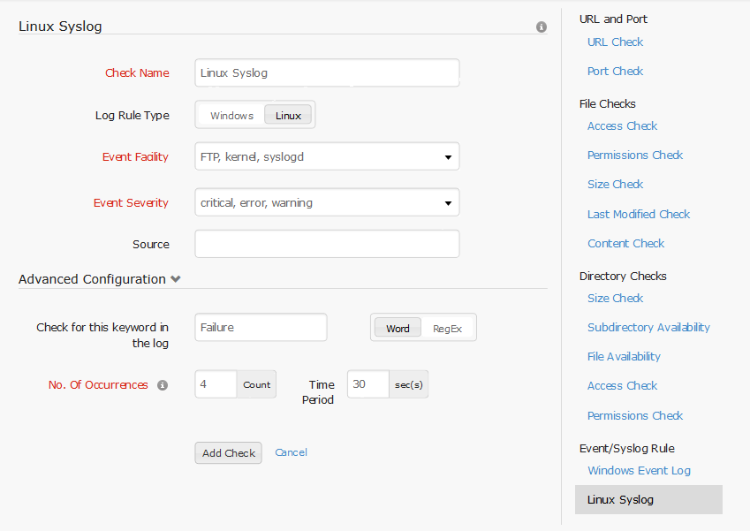Image resolution: width=750 pixels, height=531 pixels.
Task: Click the Check Name text field
Action: [326, 73]
